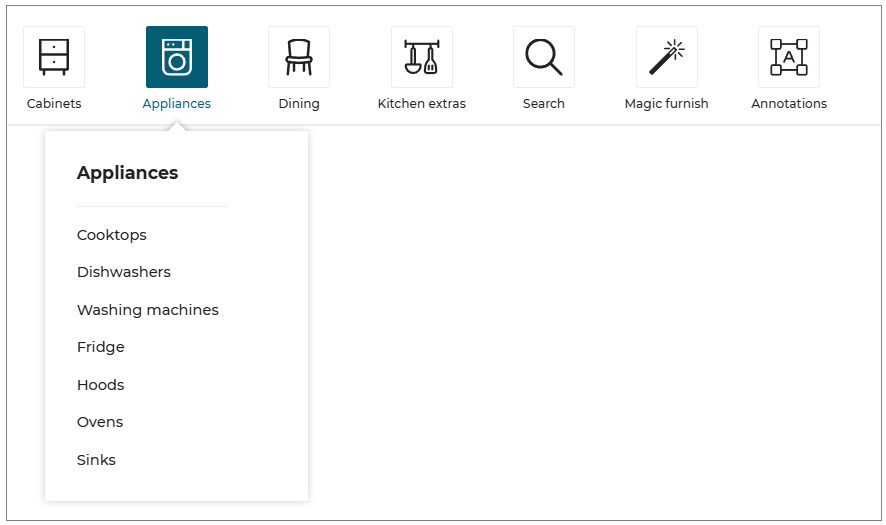
Task: Click the Dining text label
Action: 299,104
